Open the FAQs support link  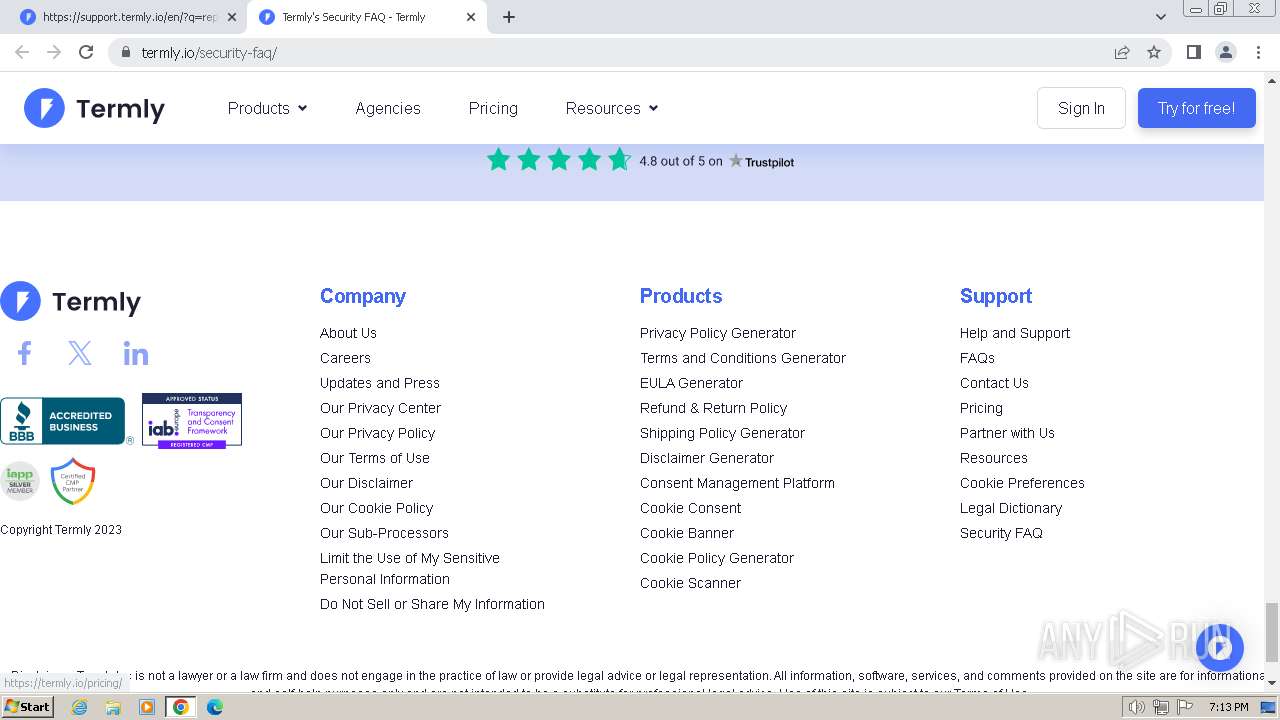pos(977,358)
